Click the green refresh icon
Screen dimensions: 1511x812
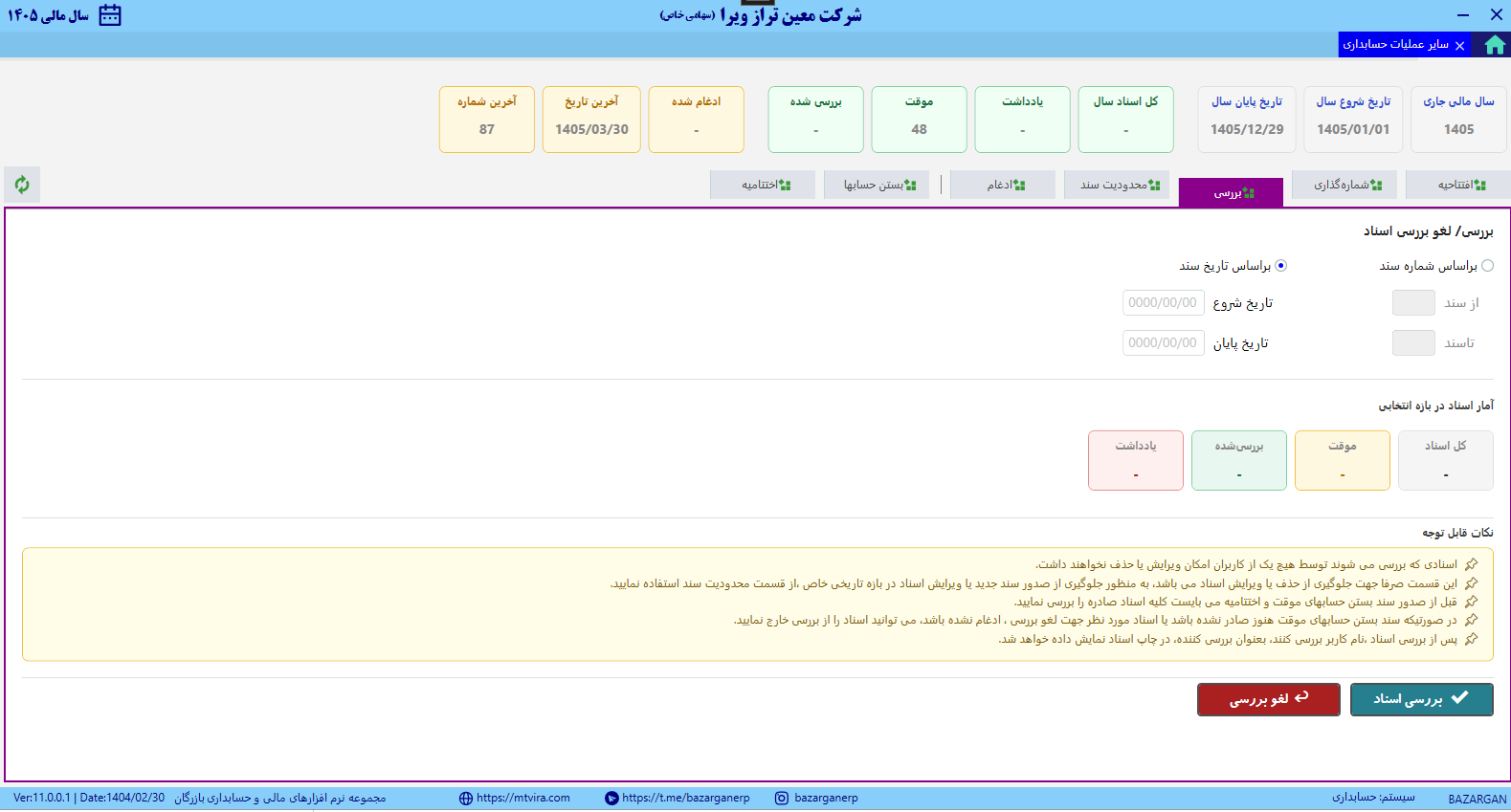(x=22, y=185)
